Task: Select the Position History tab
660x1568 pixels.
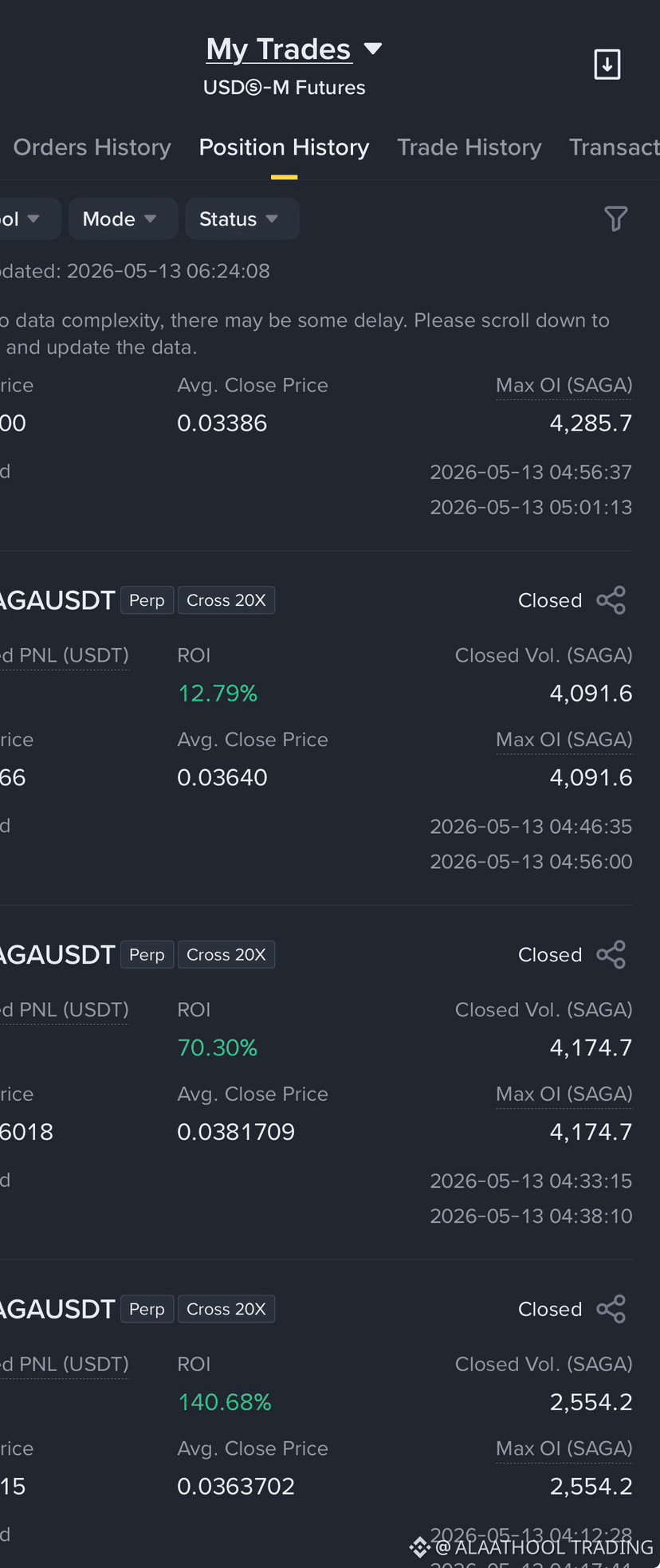Action: 284,147
